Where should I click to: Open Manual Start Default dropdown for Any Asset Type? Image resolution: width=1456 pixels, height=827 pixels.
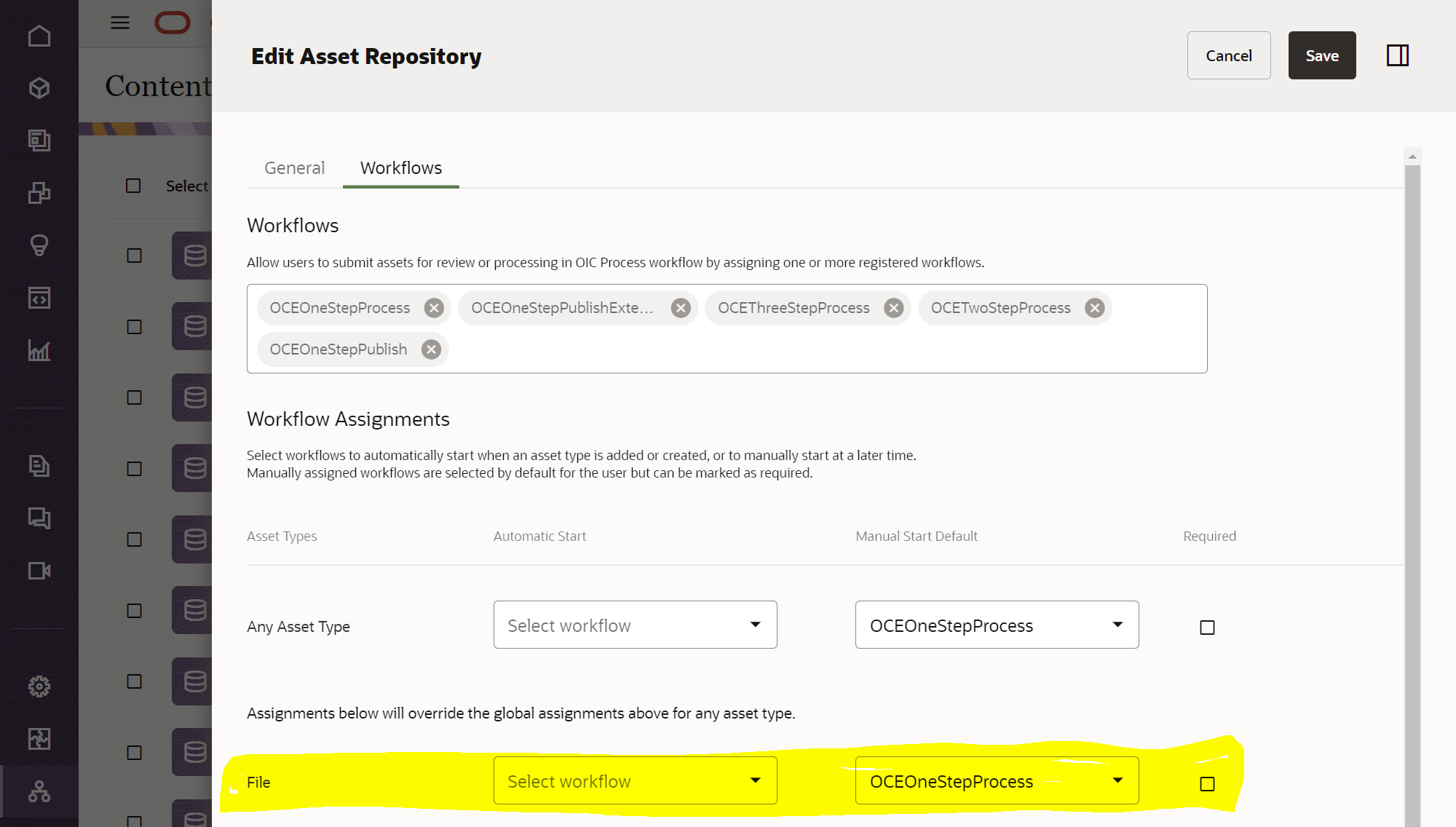point(997,625)
